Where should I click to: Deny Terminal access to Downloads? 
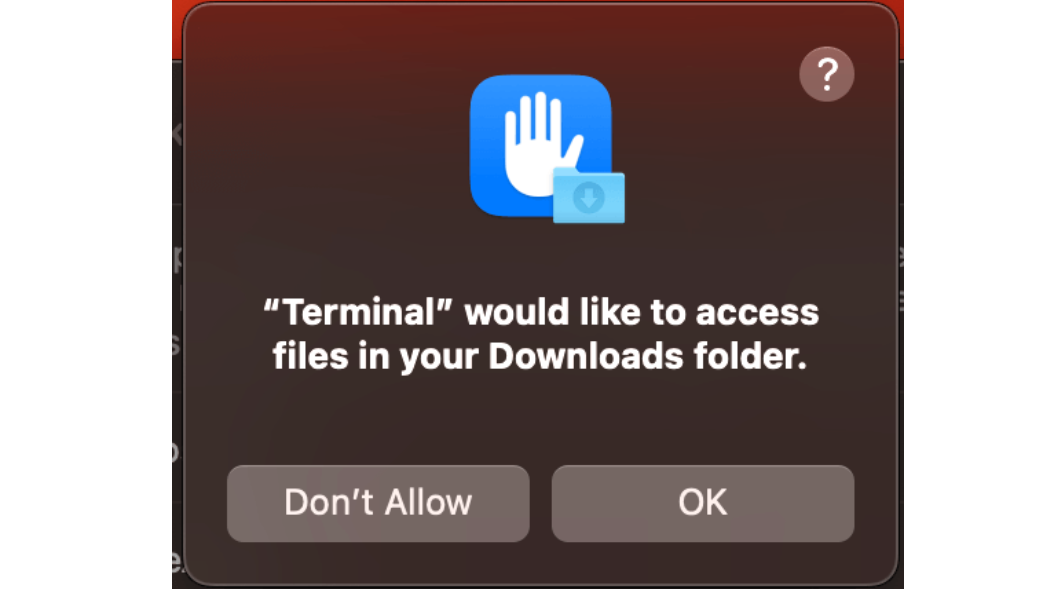pos(378,502)
